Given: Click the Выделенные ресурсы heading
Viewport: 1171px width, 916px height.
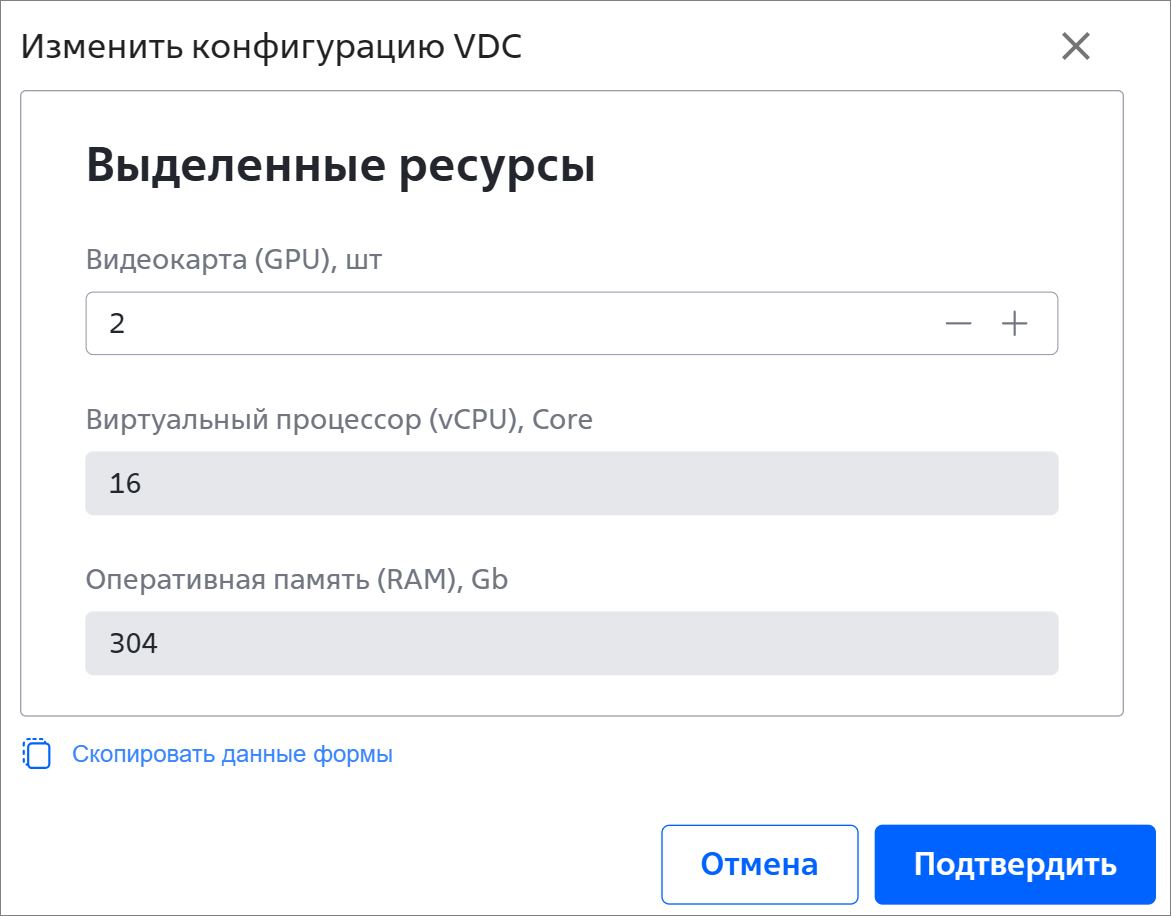Looking at the screenshot, I should click(x=341, y=165).
